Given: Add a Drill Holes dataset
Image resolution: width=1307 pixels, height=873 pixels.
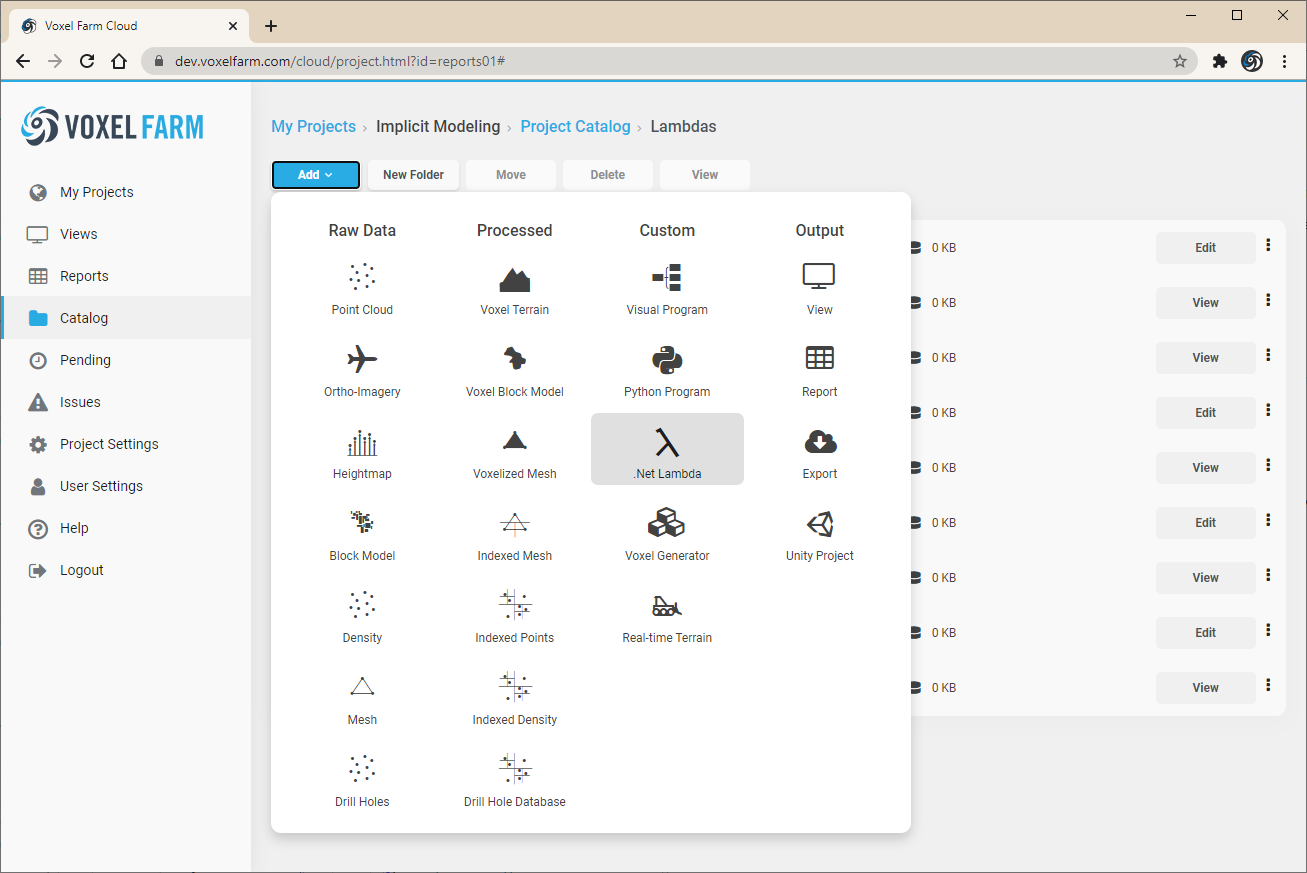Looking at the screenshot, I should pyautogui.click(x=362, y=782).
